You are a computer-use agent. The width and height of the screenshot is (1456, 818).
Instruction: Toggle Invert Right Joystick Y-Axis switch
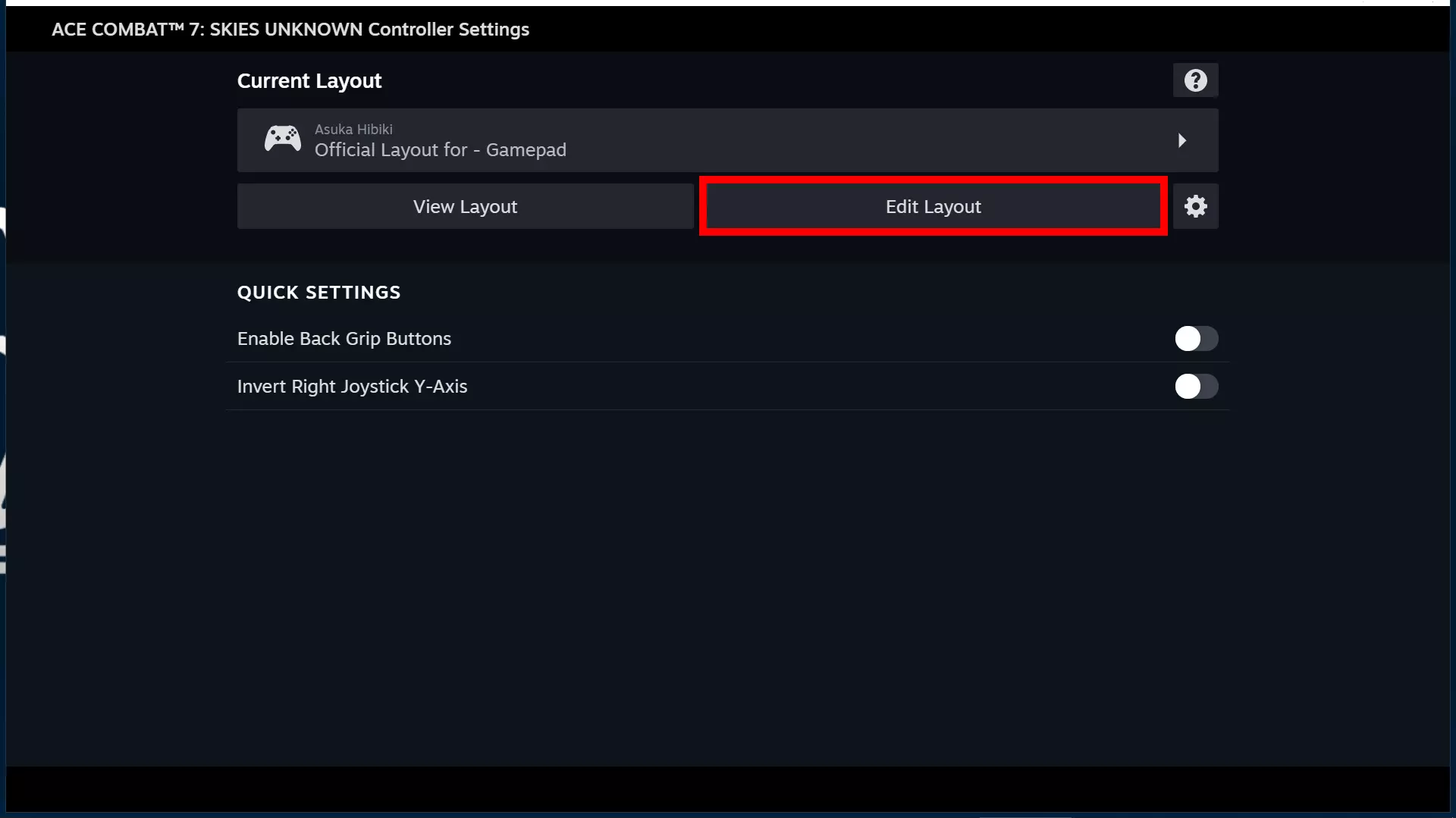tap(1196, 387)
